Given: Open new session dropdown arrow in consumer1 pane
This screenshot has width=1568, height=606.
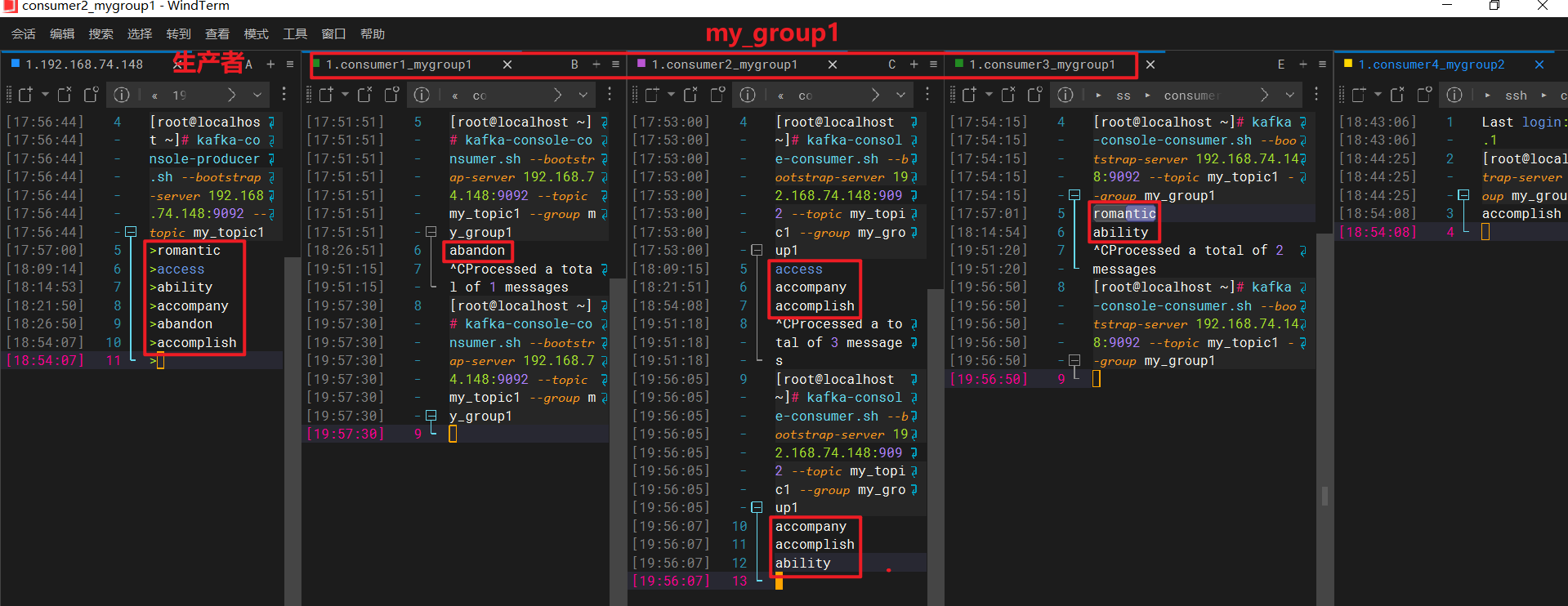Looking at the screenshot, I should click(346, 95).
